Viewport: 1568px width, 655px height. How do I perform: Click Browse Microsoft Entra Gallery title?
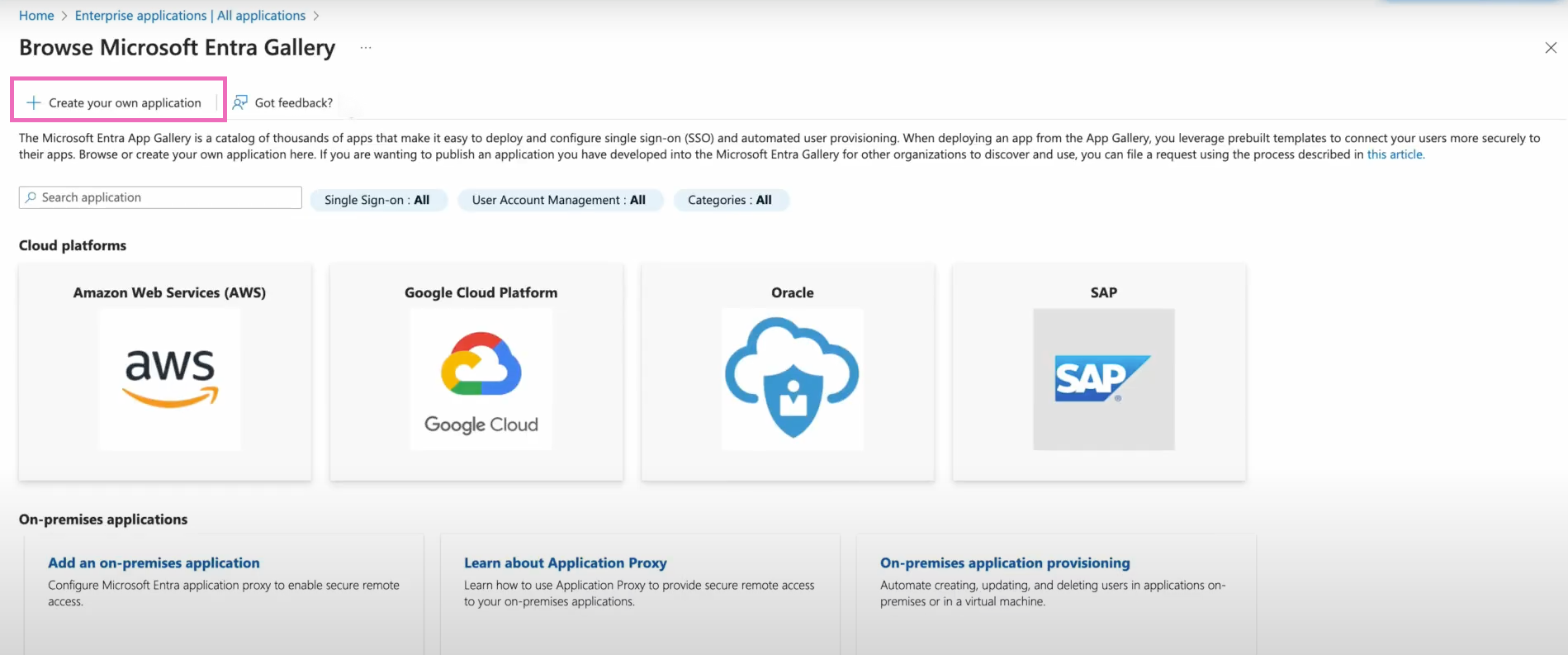(x=178, y=48)
